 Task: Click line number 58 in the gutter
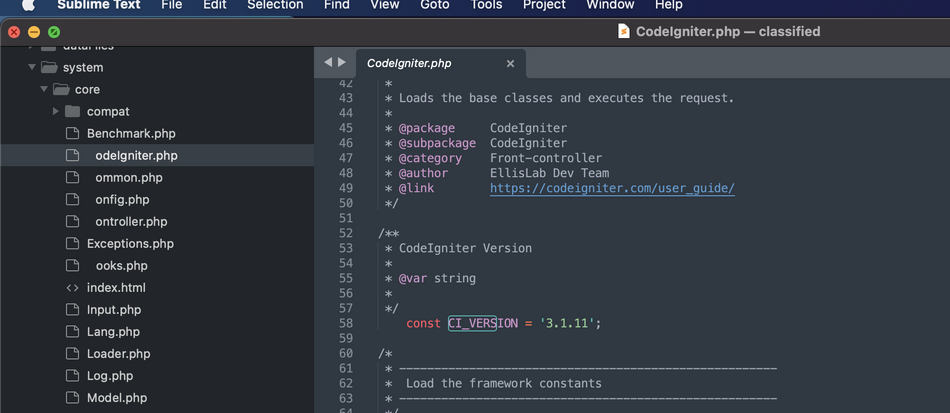[346, 323]
